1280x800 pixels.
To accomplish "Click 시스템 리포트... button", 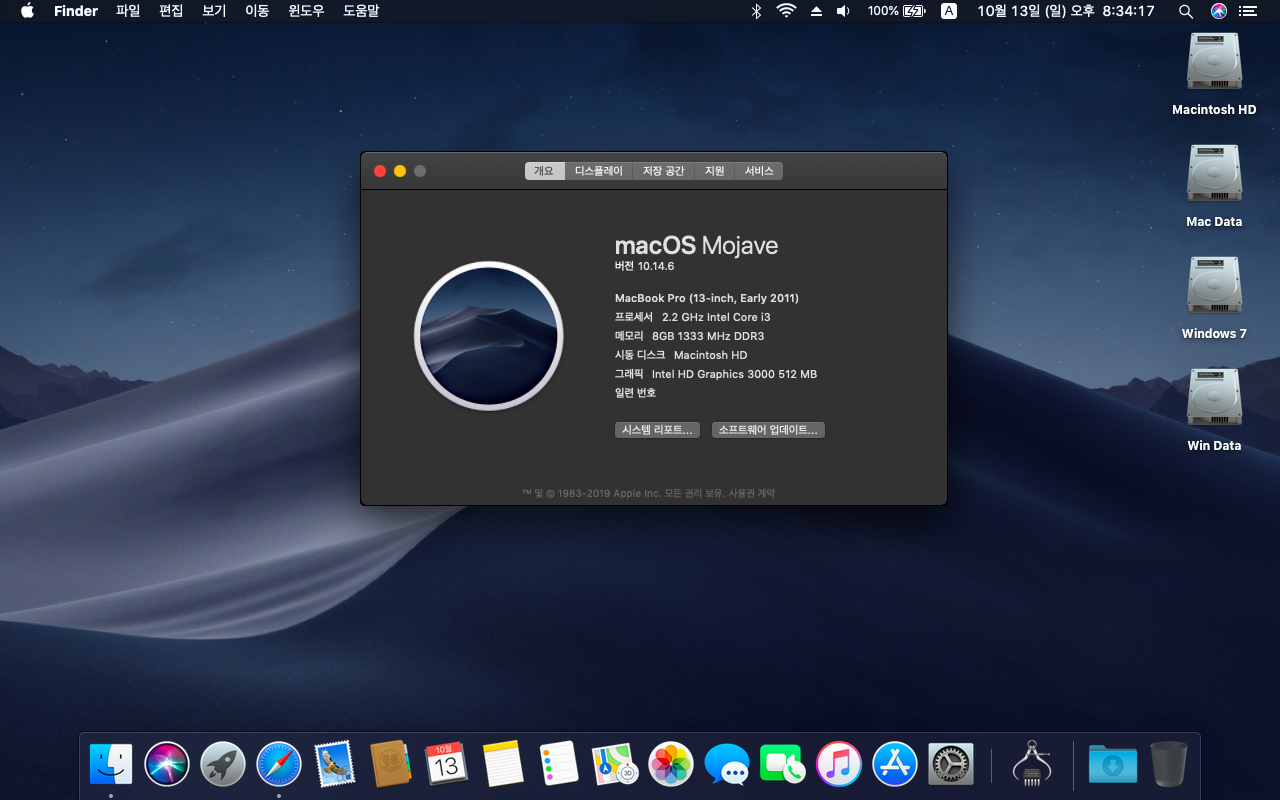I will point(657,430).
